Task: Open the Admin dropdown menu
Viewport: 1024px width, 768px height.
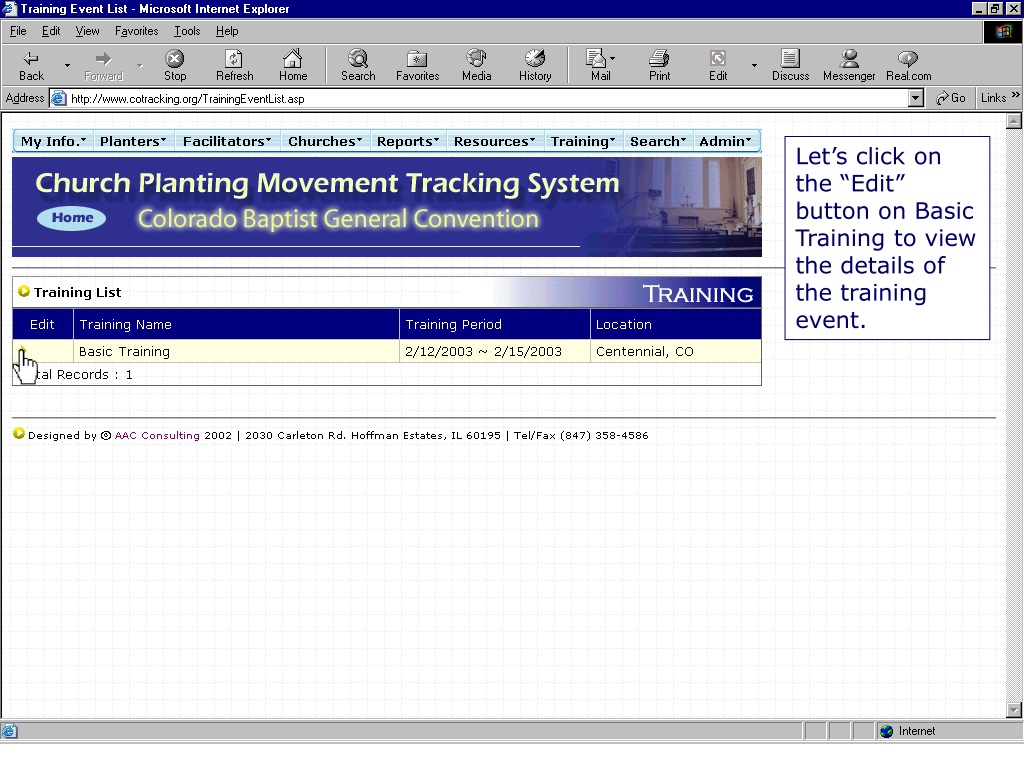Action: click(726, 141)
